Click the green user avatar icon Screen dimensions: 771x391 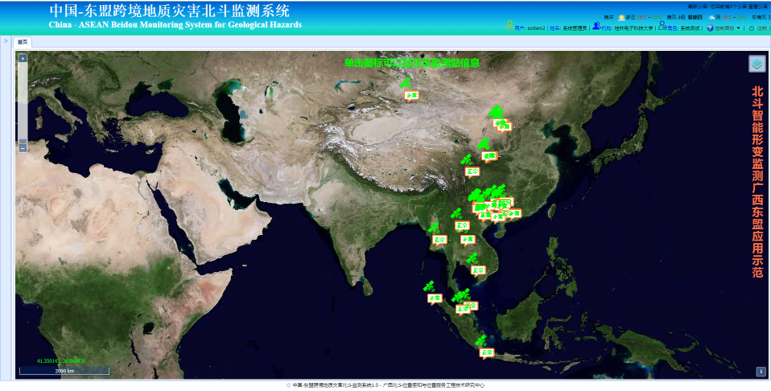pyautogui.click(x=509, y=26)
